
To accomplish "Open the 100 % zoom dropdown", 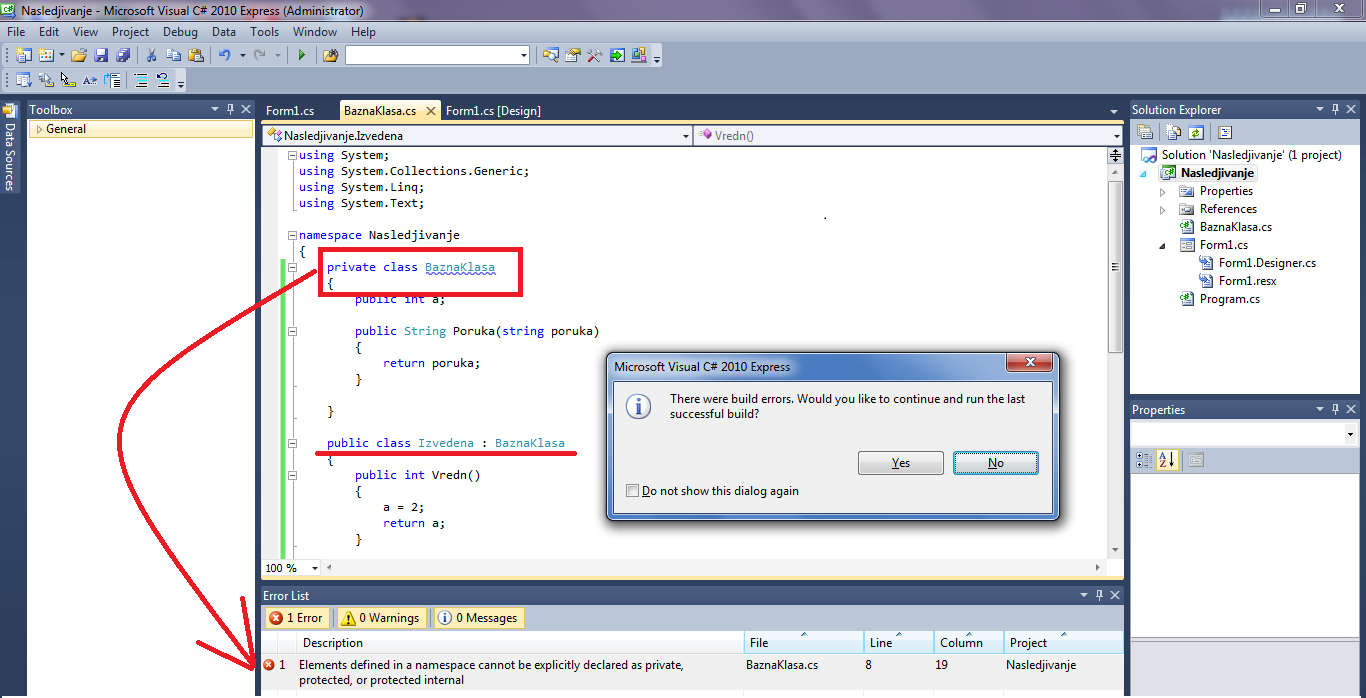I will pos(315,568).
